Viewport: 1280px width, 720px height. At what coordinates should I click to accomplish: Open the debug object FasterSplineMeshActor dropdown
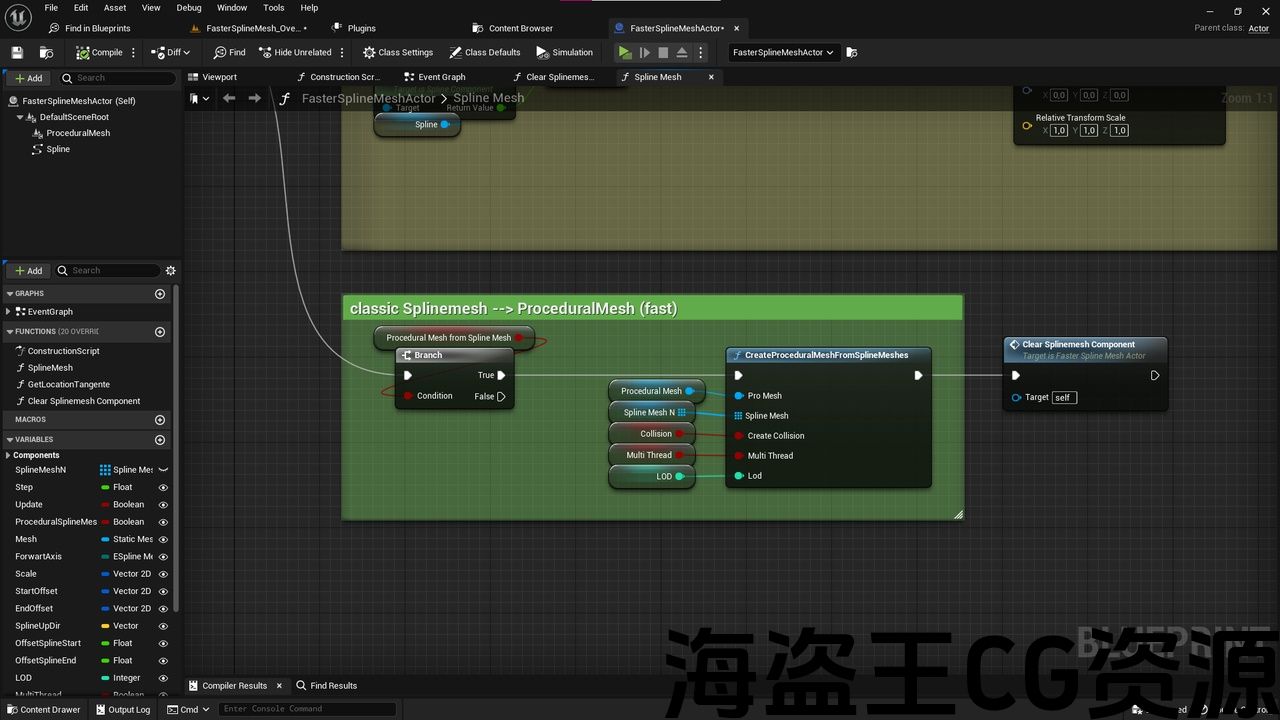click(x=783, y=52)
